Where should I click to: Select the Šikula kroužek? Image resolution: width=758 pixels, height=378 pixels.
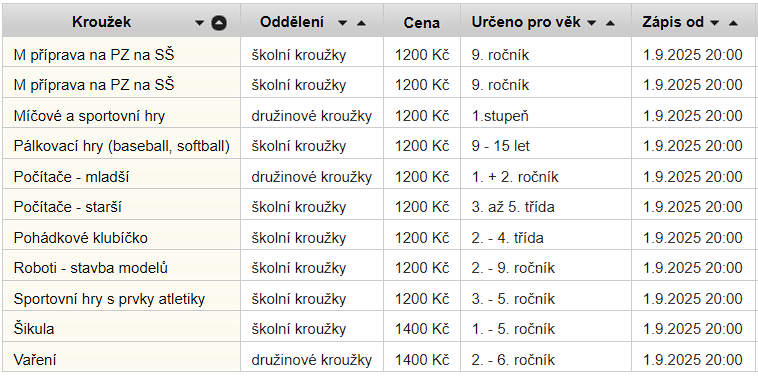[34, 329]
